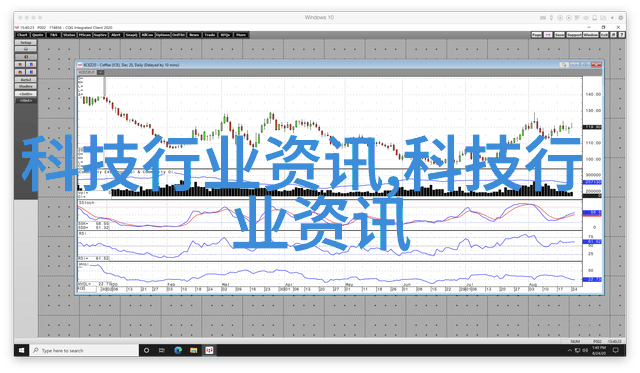Click the CQG icon in the taskbar

209,350
